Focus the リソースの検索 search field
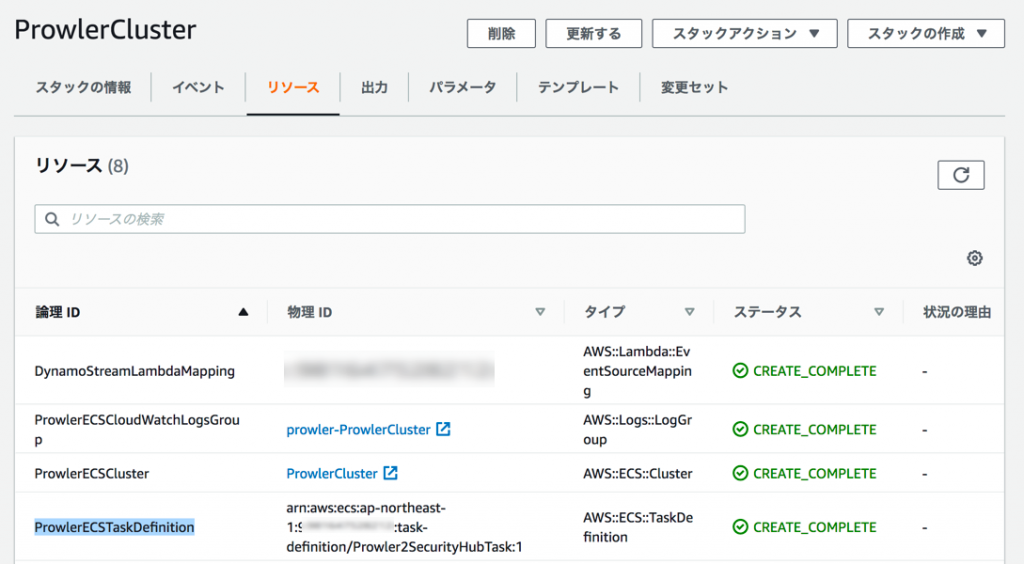 [390, 219]
